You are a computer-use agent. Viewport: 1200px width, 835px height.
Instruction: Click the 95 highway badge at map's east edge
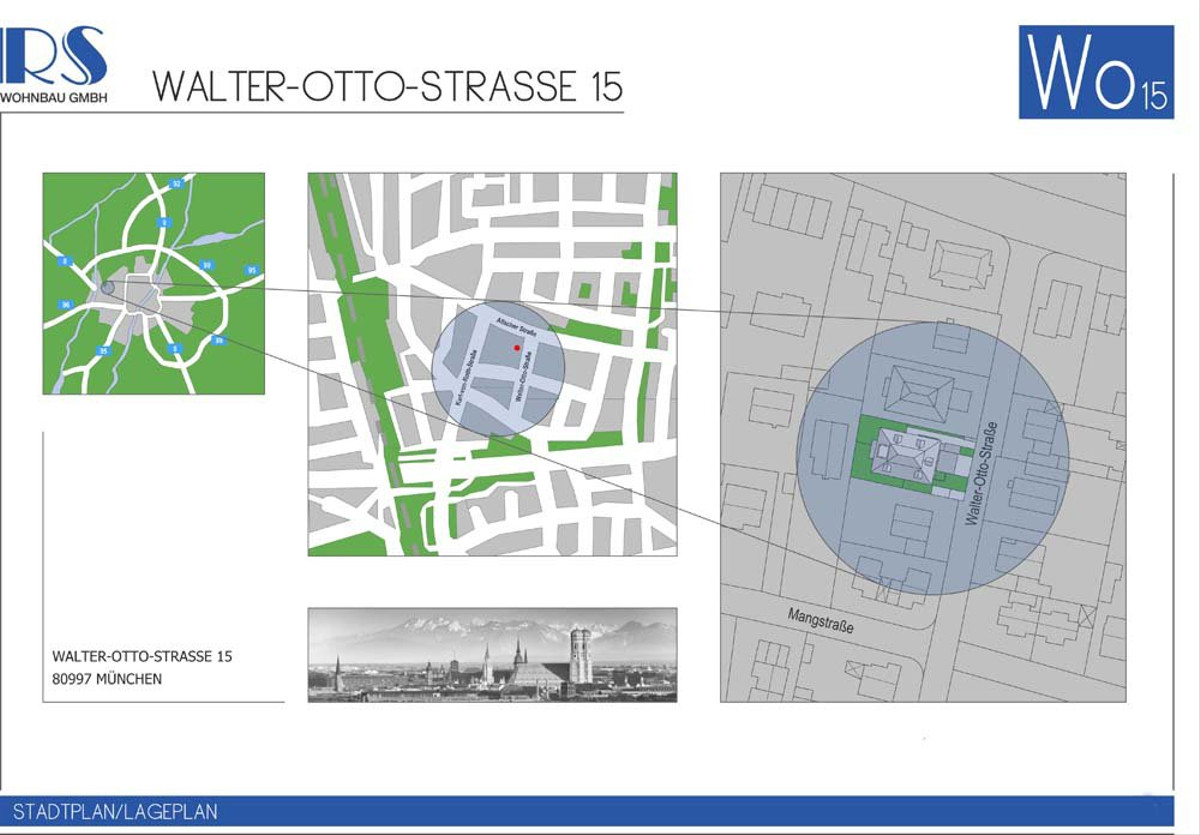coord(250,270)
